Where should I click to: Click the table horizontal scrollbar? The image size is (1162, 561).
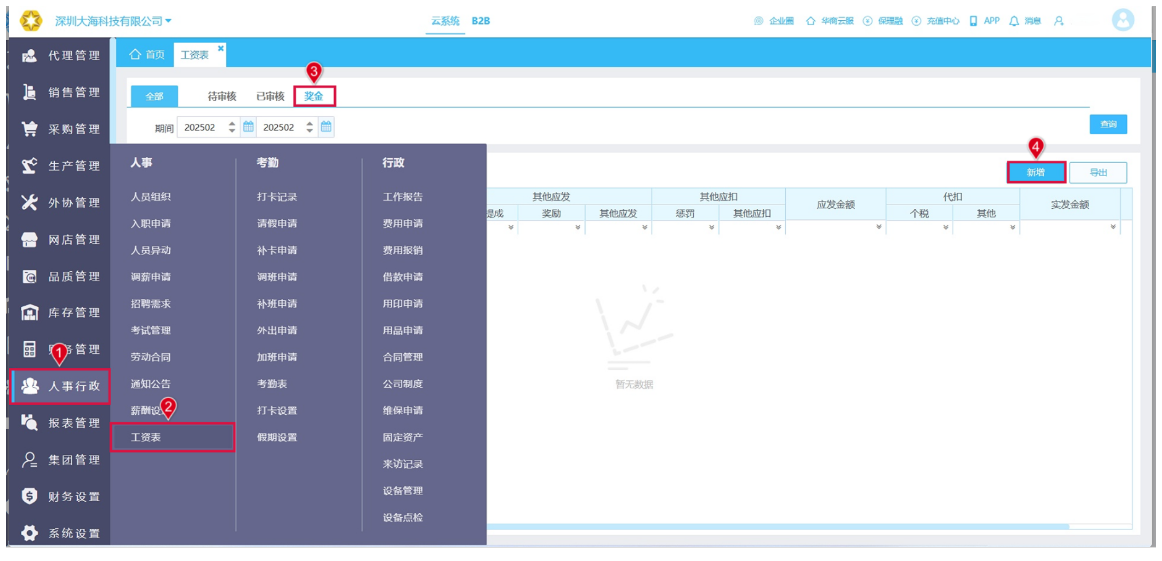coord(778,526)
